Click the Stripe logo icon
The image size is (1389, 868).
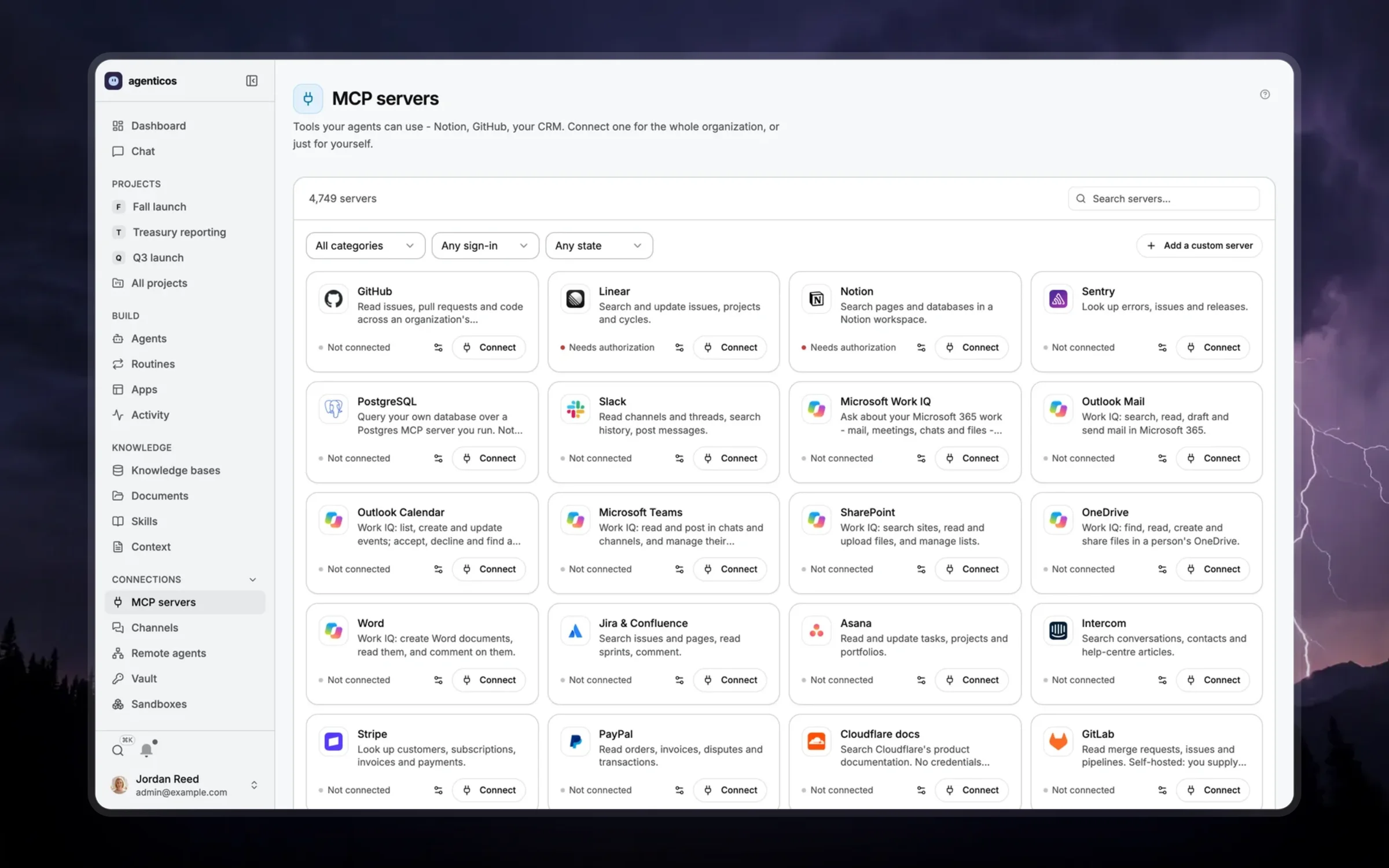(333, 741)
